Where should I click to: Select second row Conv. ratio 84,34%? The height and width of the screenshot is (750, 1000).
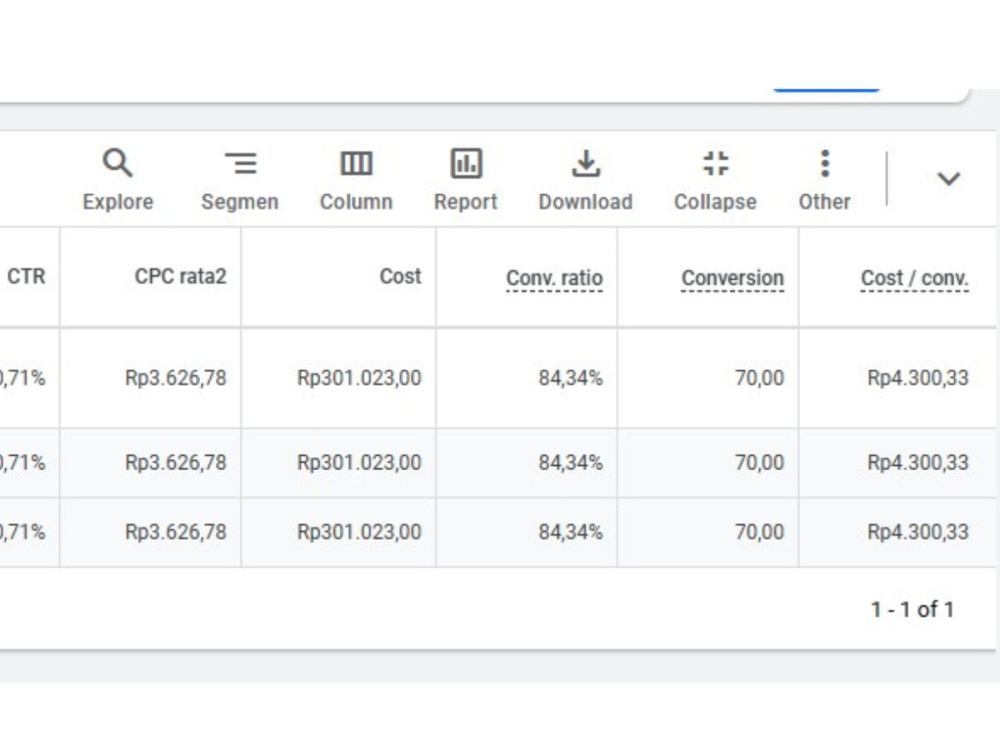tap(570, 462)
